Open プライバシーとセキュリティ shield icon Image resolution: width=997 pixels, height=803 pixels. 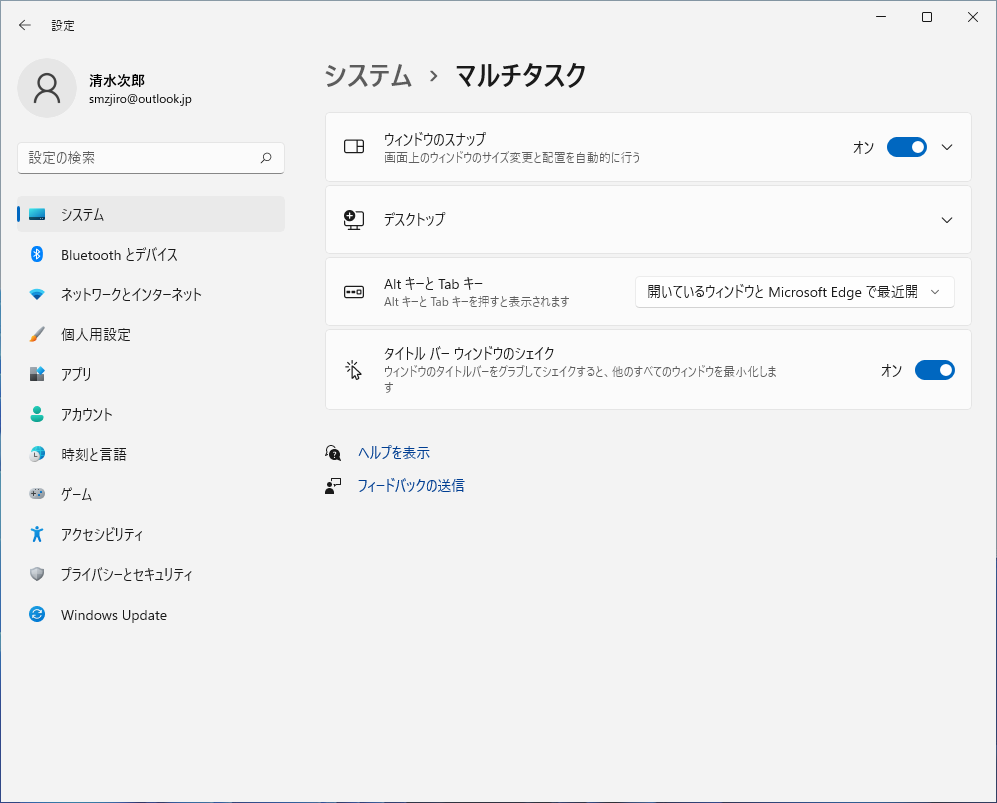coord(37,574)
